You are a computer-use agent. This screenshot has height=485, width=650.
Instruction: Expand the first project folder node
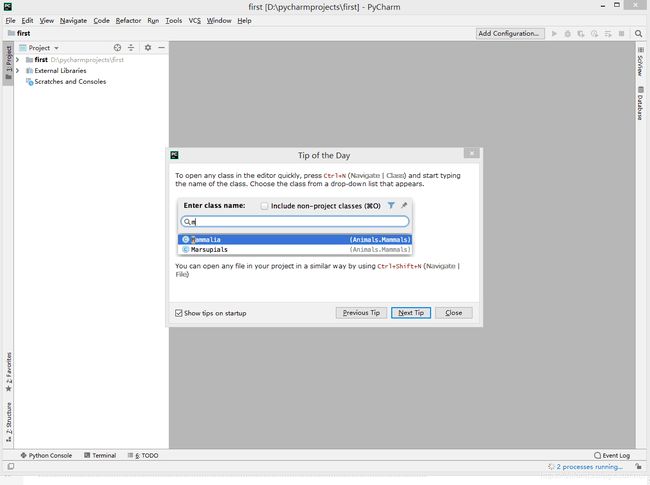[17, 60]
